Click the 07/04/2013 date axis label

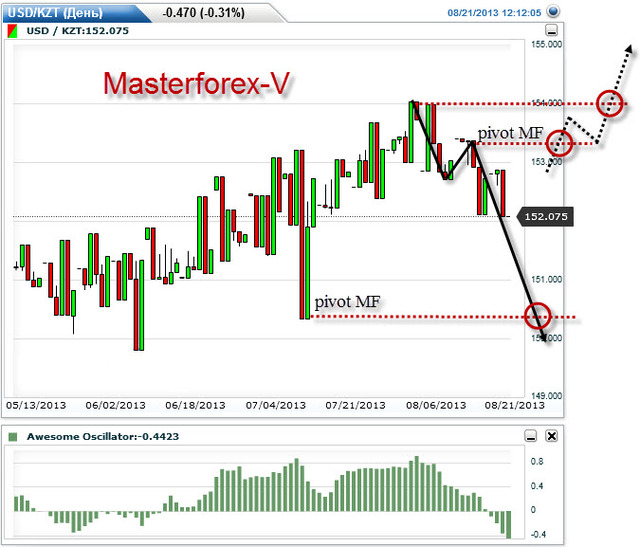276,405
